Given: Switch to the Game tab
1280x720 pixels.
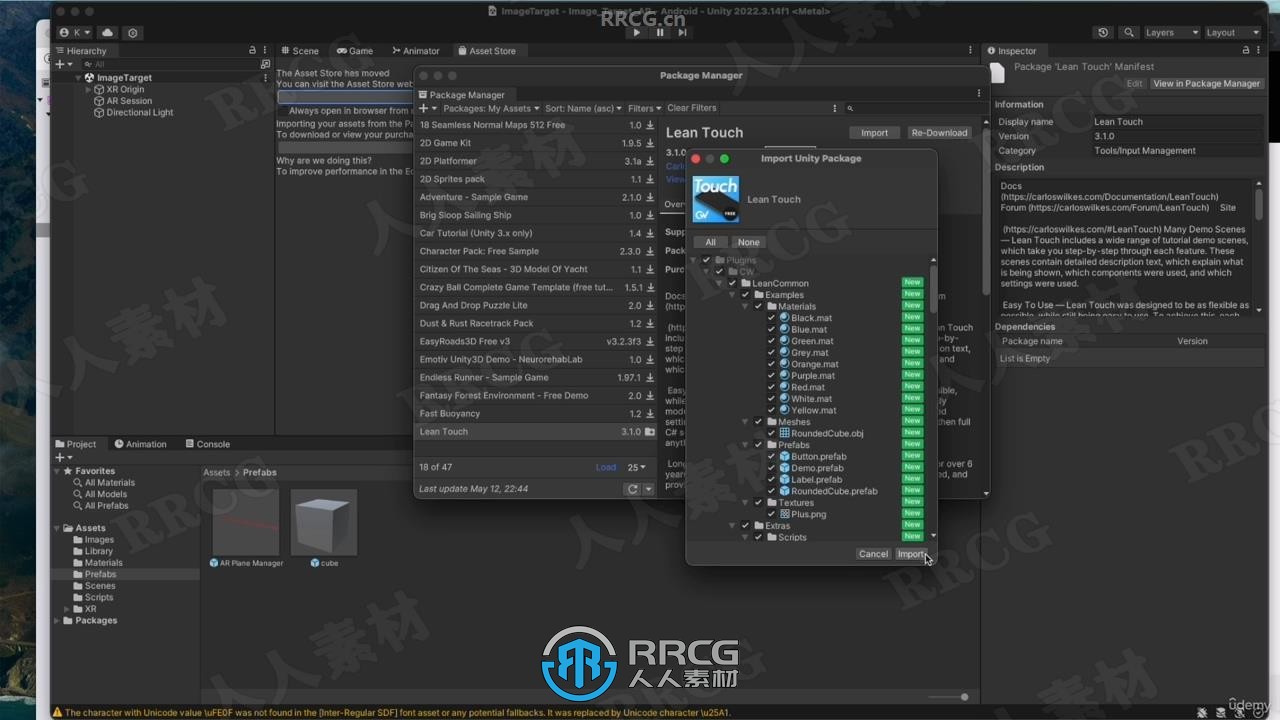Looking at the screenshot, I should point(355,51).
